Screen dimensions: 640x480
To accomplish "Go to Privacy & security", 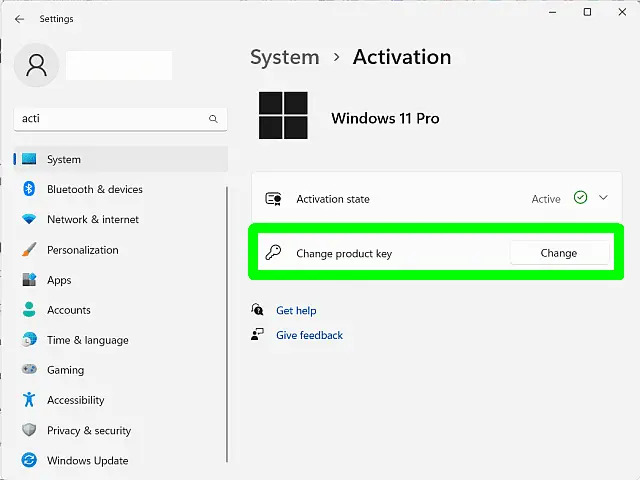I will [121, 430].
